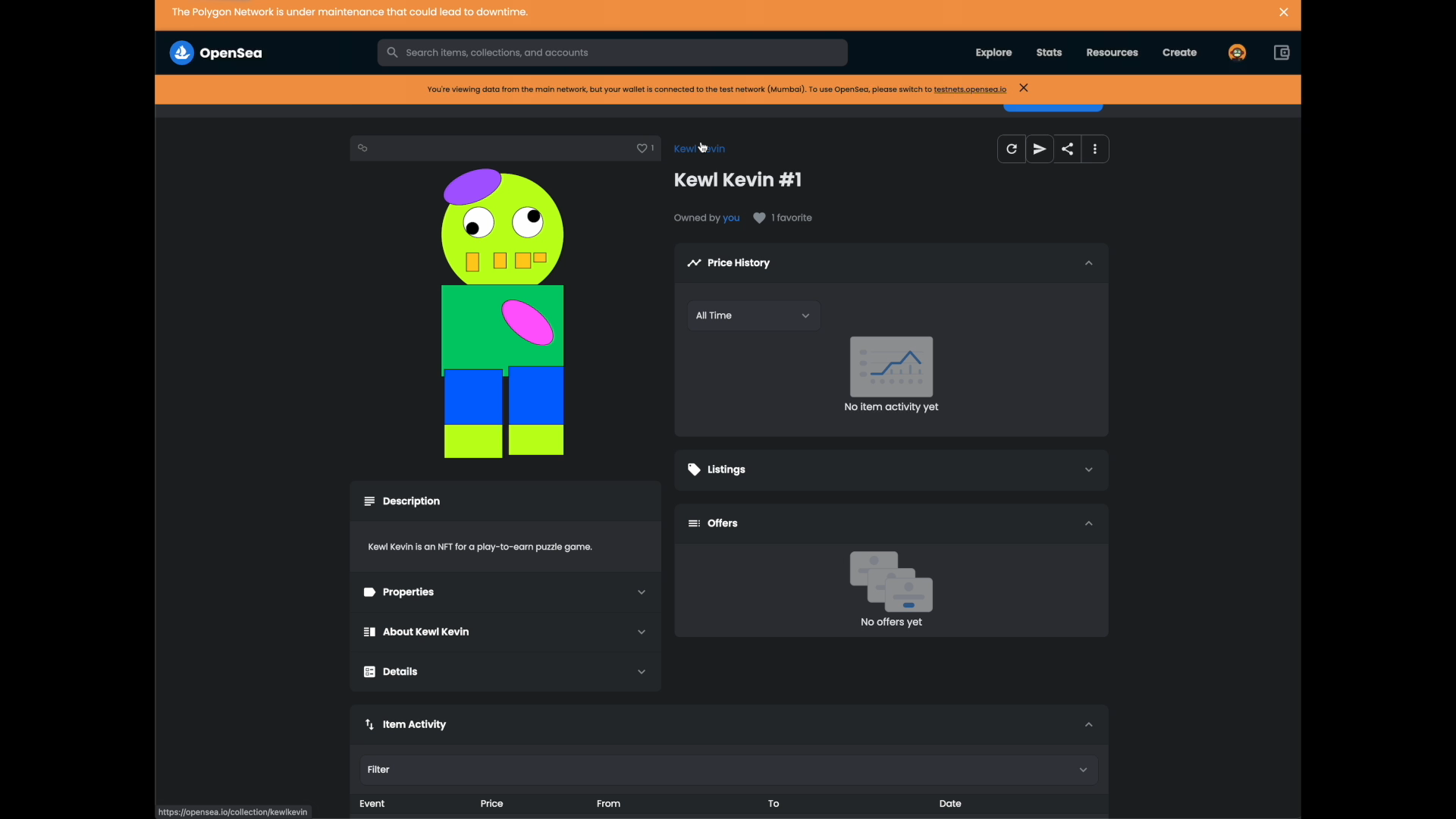Open the Item Activity Filter dropdown
Image resolution: width=1456 pixels, height=819 pixels.
click(x=729, y=770)
